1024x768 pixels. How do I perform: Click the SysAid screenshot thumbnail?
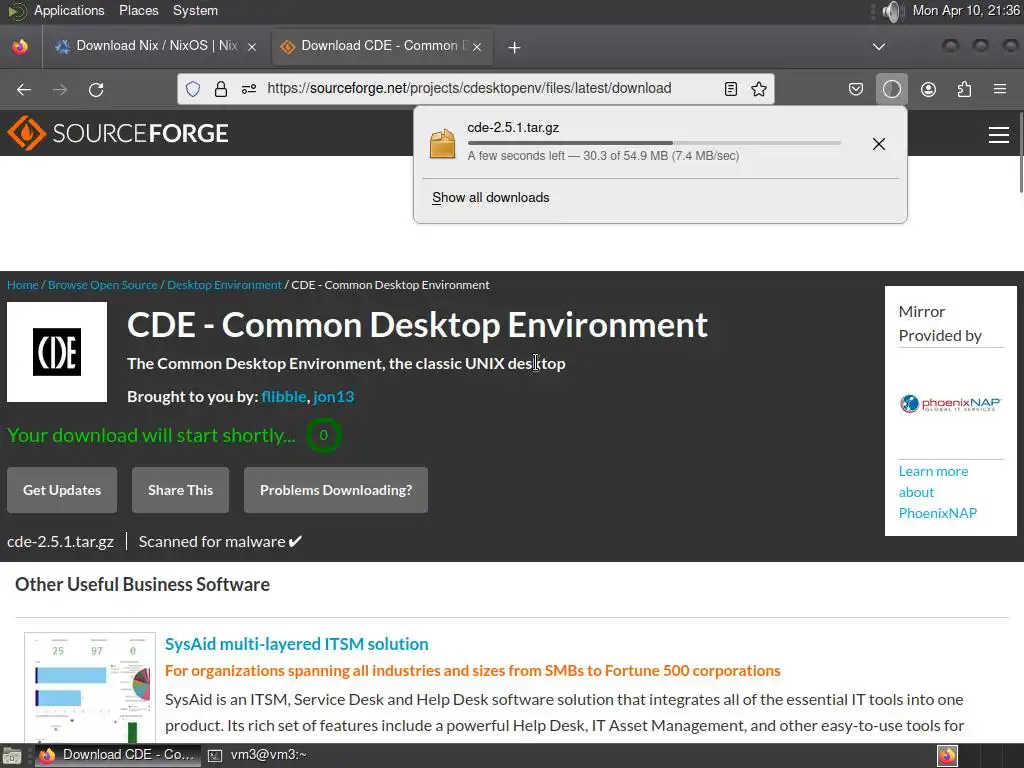click(90, 688)
